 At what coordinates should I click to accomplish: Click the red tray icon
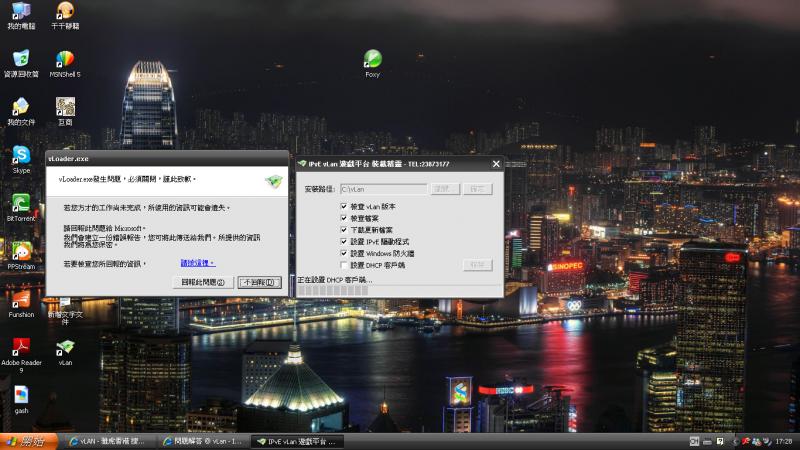pos(745,441)
